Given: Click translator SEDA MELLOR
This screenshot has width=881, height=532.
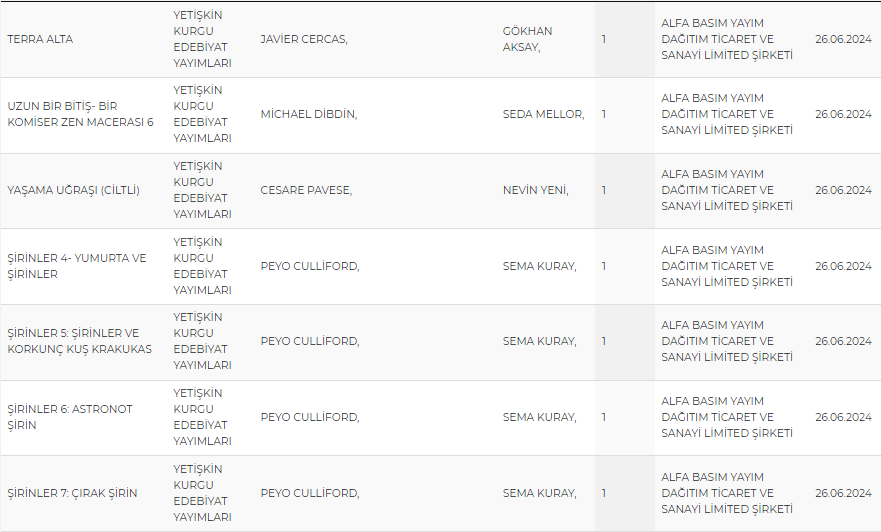Looking at the screenshot, I should (543, 114).
